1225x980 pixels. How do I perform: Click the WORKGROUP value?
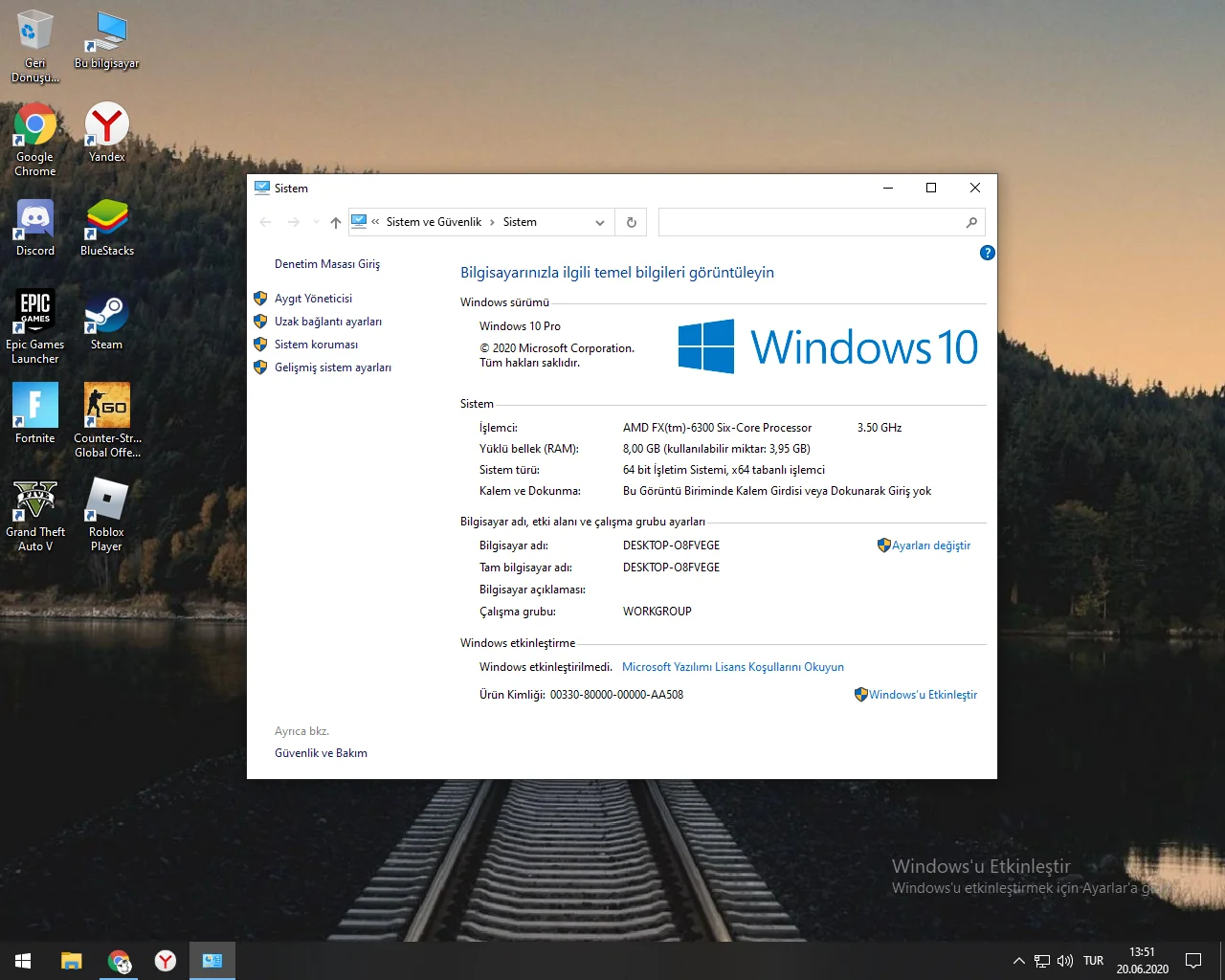click(x=657, y=612)
